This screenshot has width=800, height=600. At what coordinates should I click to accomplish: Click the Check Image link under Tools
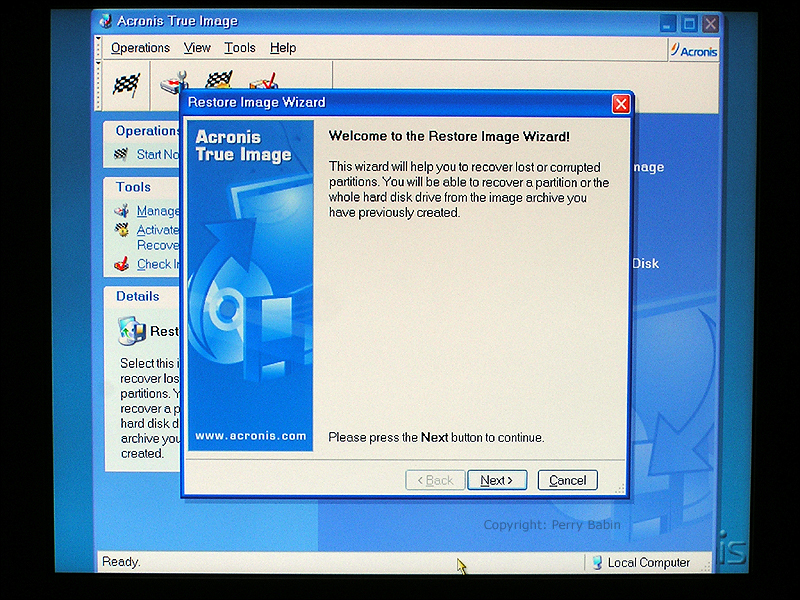(x=158, y=264)
